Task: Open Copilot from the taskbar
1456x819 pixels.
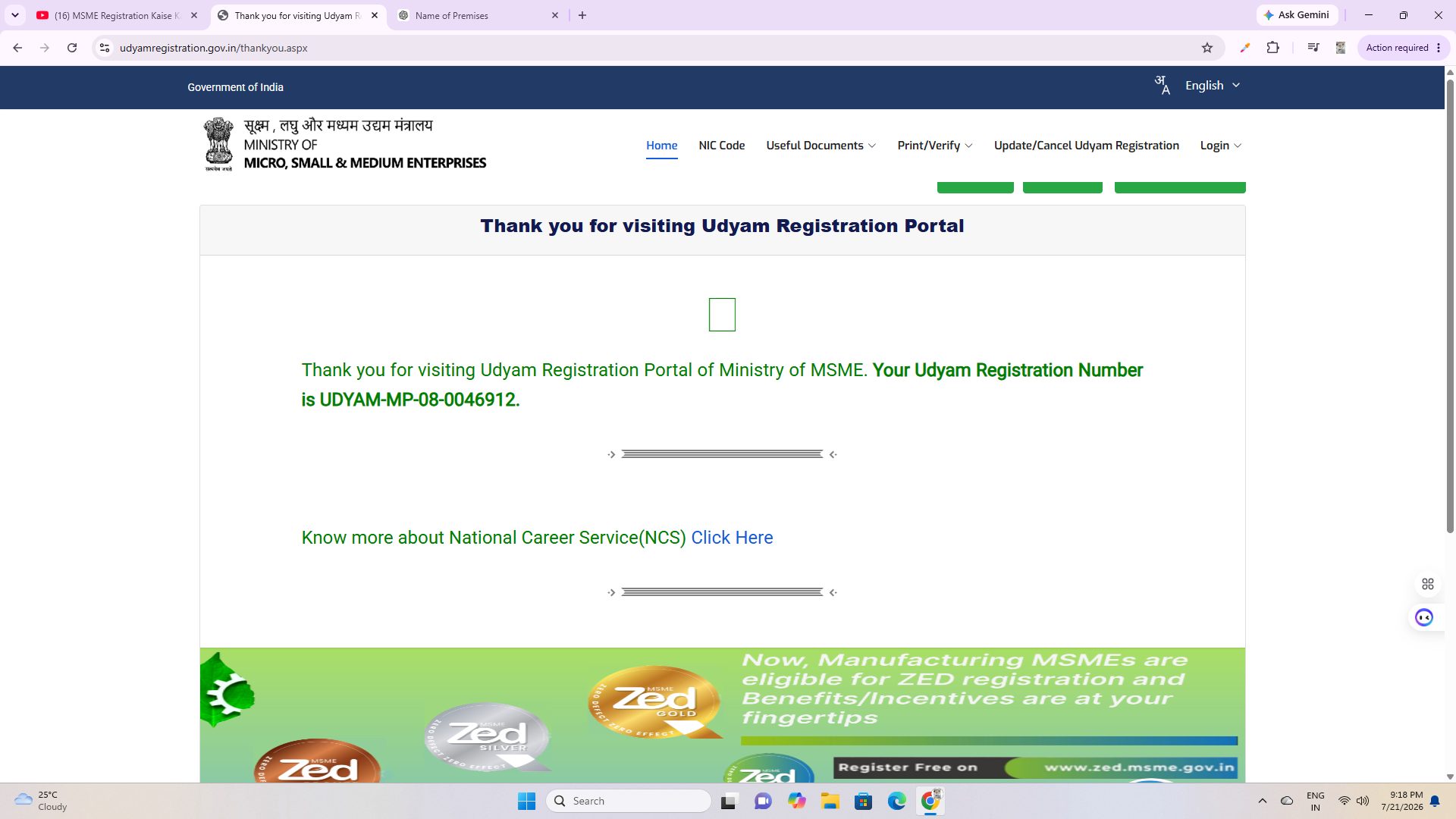Action: pos(796,801)
